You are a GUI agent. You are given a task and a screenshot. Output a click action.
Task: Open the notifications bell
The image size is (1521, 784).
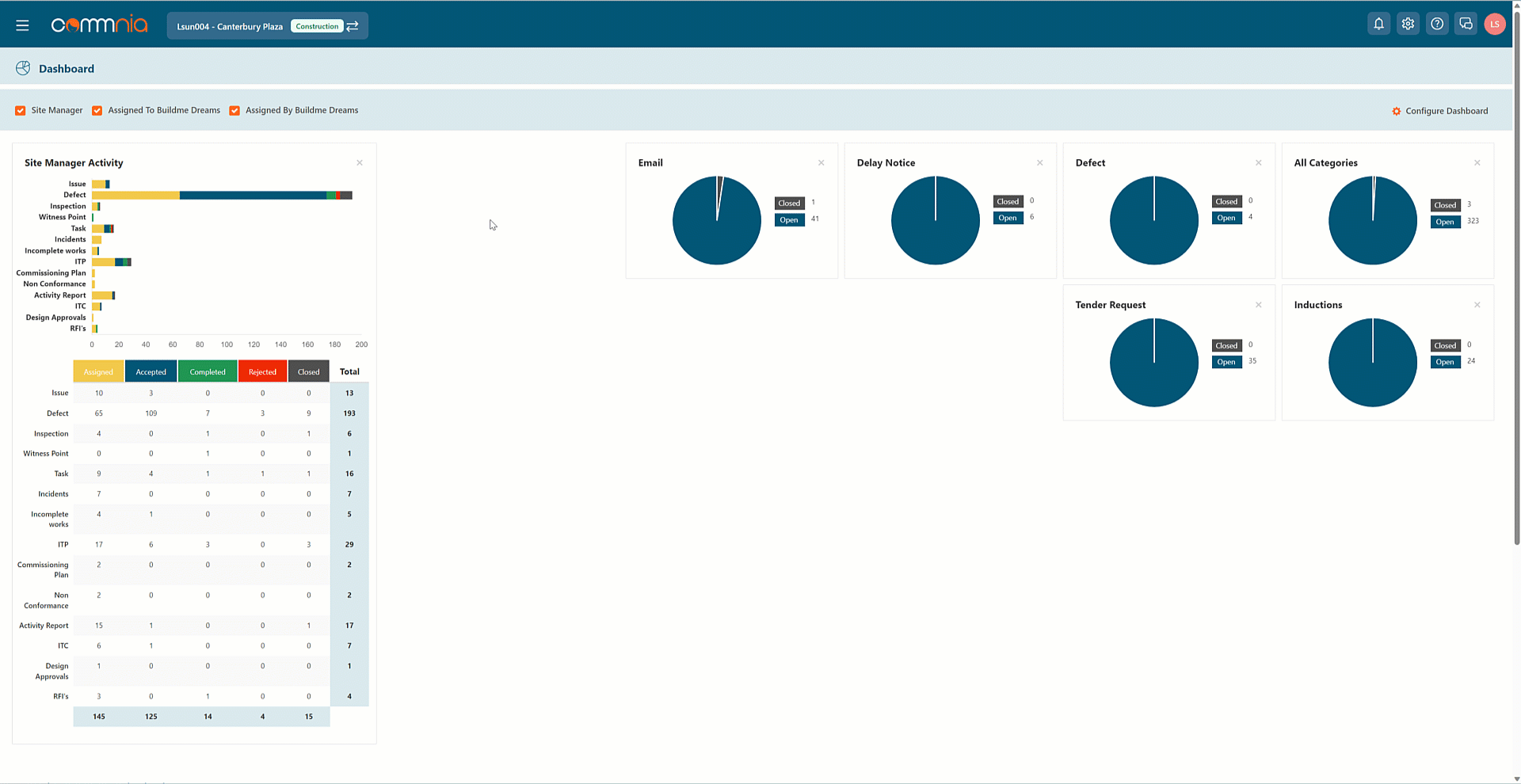click(1378, 24)
